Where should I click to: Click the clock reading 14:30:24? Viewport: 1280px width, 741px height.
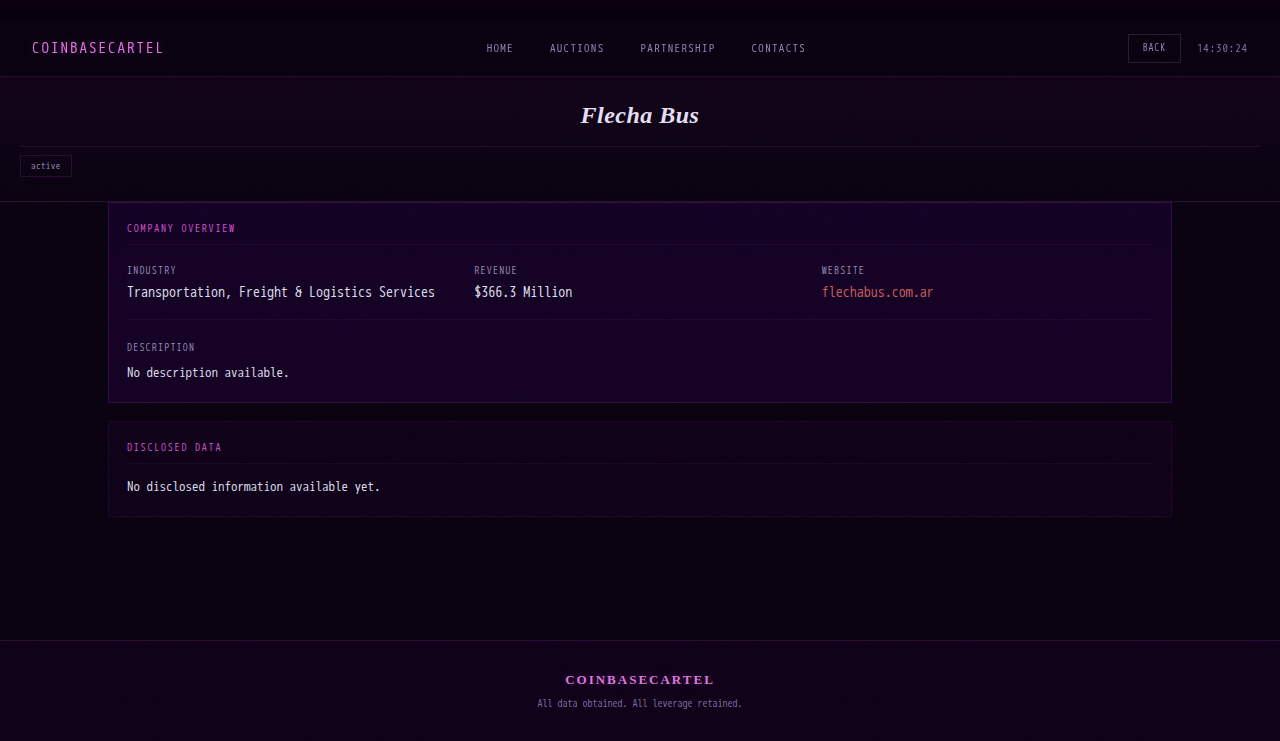(x=1222, y=48)
